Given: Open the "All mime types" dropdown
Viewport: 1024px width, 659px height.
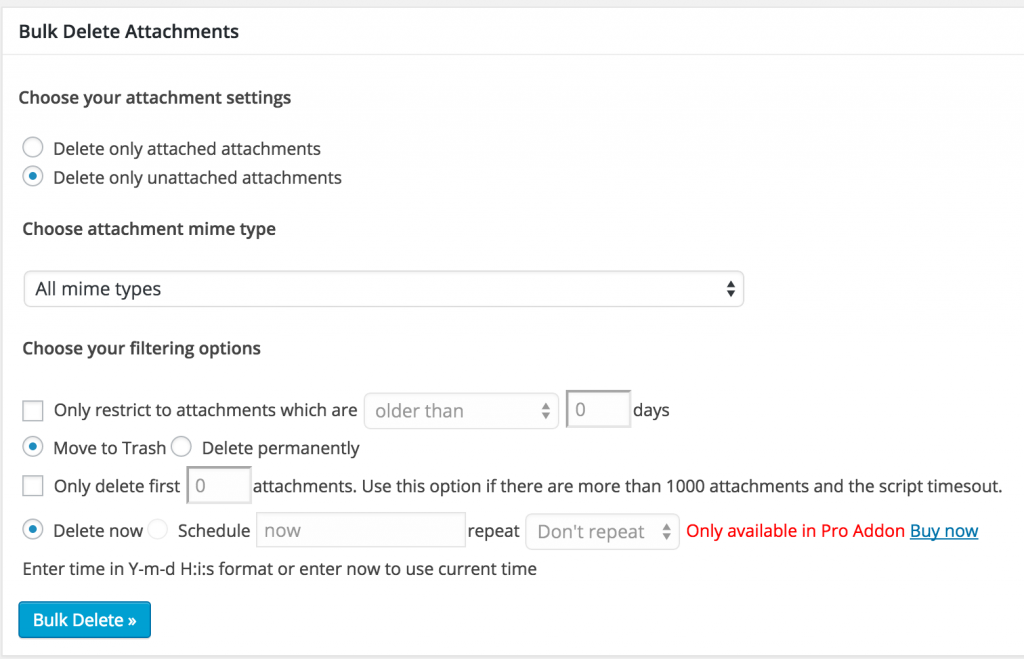Looking at the screenshot, I should click(x=383, y=288).
